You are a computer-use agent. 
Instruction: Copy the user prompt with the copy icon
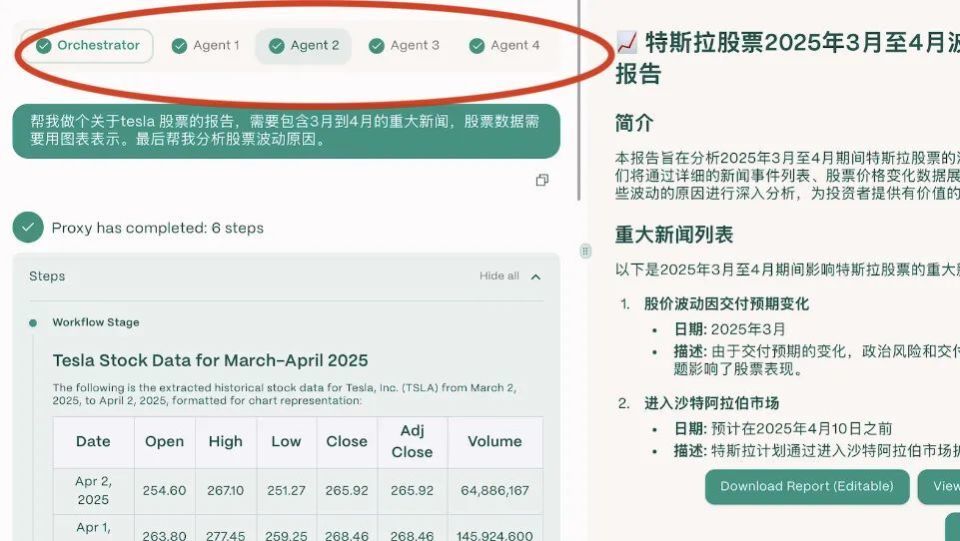coord(542,180)
